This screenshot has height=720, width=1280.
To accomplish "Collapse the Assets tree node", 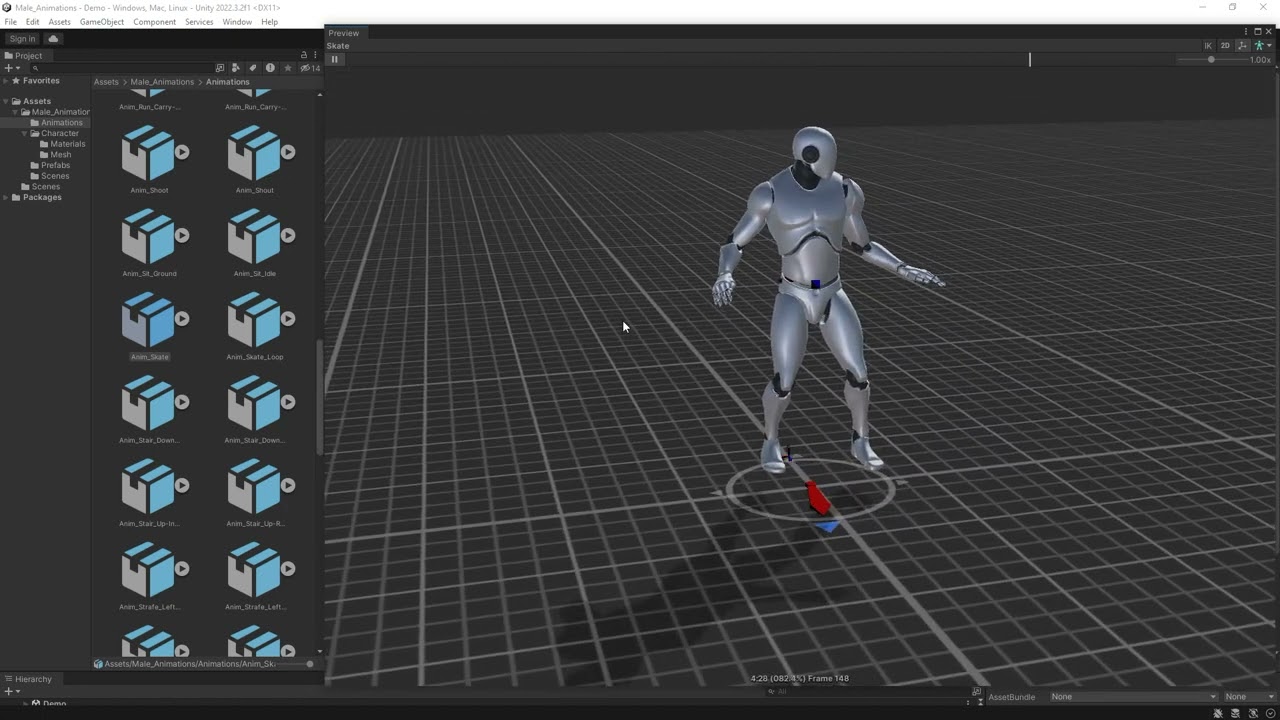I will (6, 101).
